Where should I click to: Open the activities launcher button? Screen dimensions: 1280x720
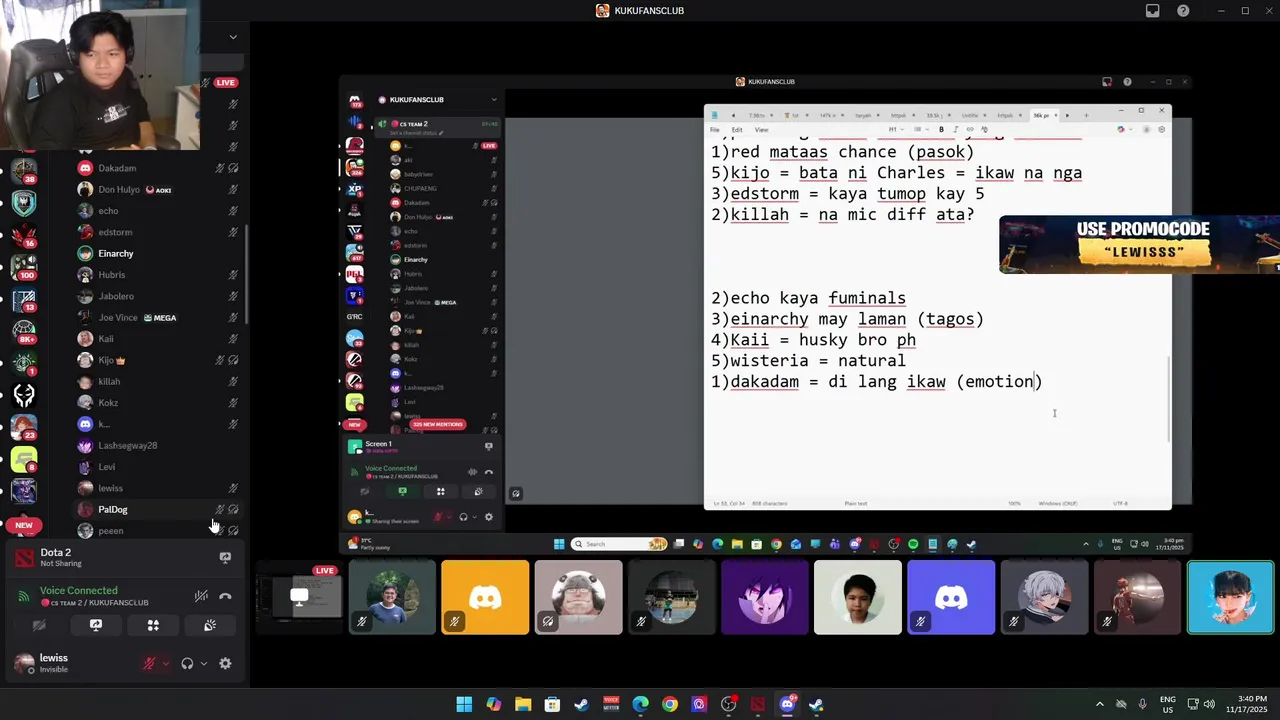pos(153,625)
